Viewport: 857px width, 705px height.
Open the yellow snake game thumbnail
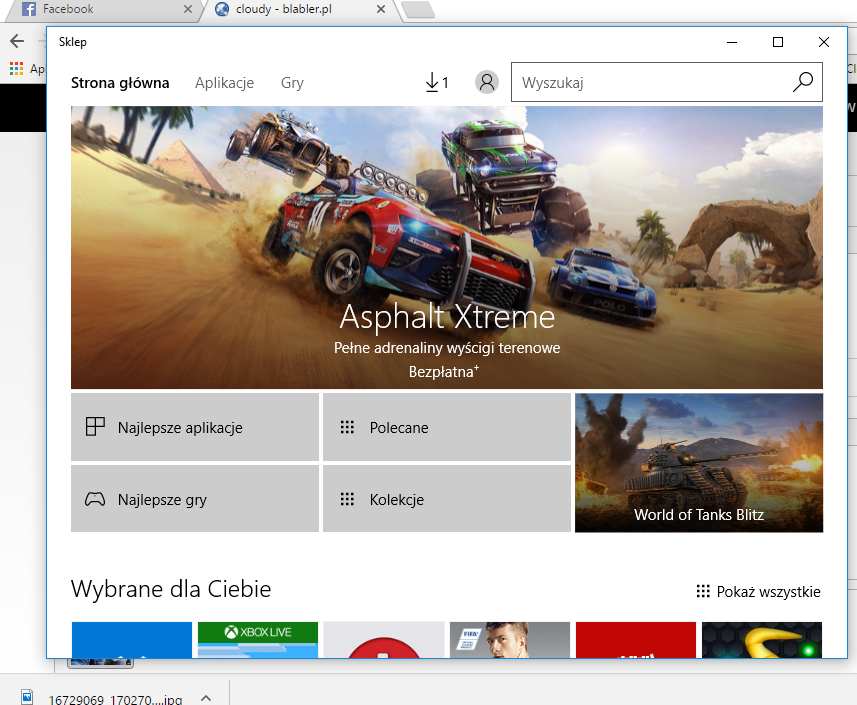(762, 640)
